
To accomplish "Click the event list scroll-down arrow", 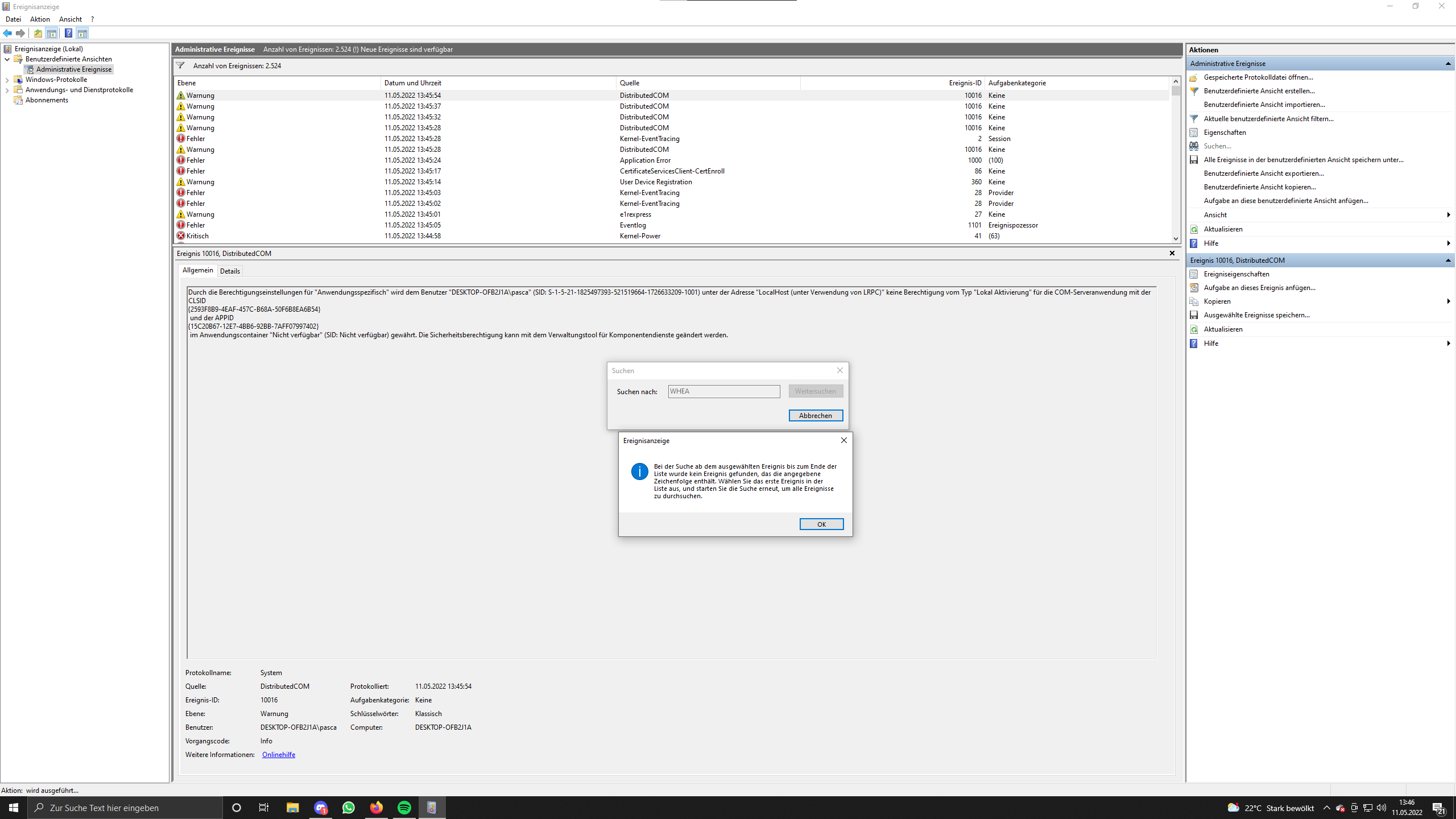I will pos(1176,239).
